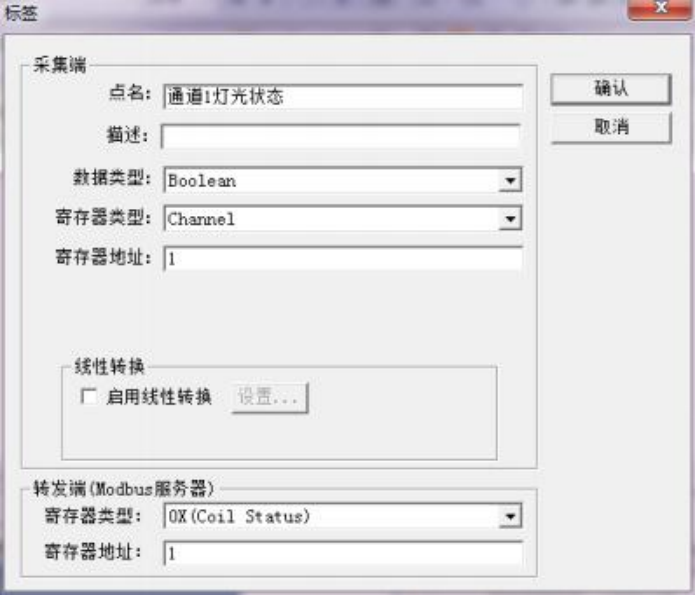
Task: Focus the 采集端 寄存器地址 field
Action: [343, 258]
